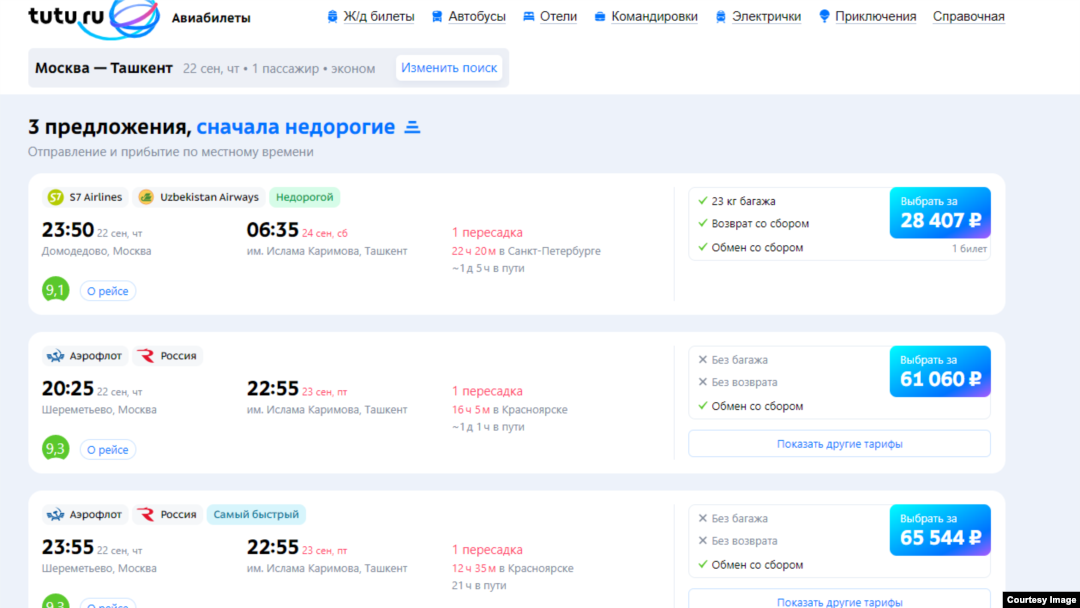
Task: Open Командировки section
Action: pos(654,17)
